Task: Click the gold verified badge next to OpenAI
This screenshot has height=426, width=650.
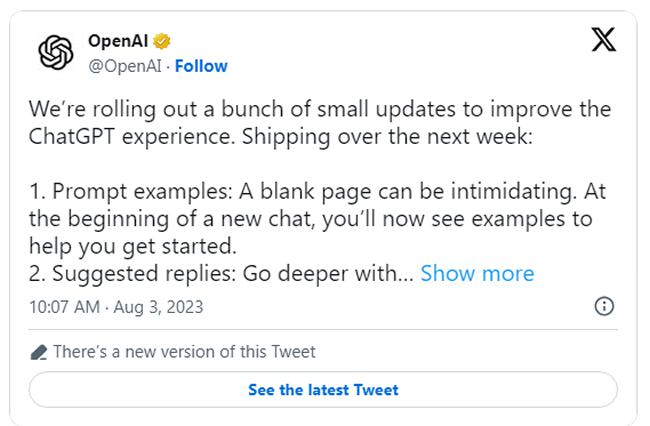Action: click(x=161, y=42)
